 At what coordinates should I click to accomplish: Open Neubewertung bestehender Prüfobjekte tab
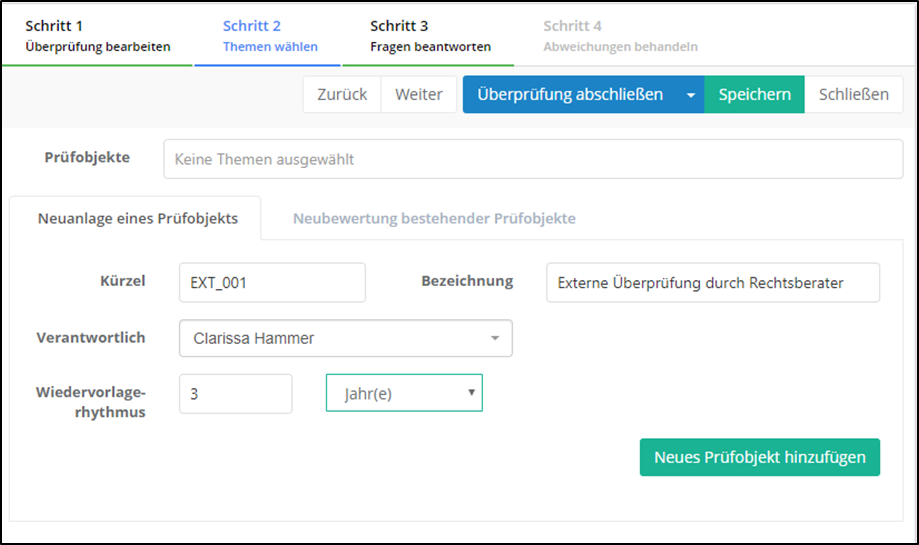[x=433, y=218]
